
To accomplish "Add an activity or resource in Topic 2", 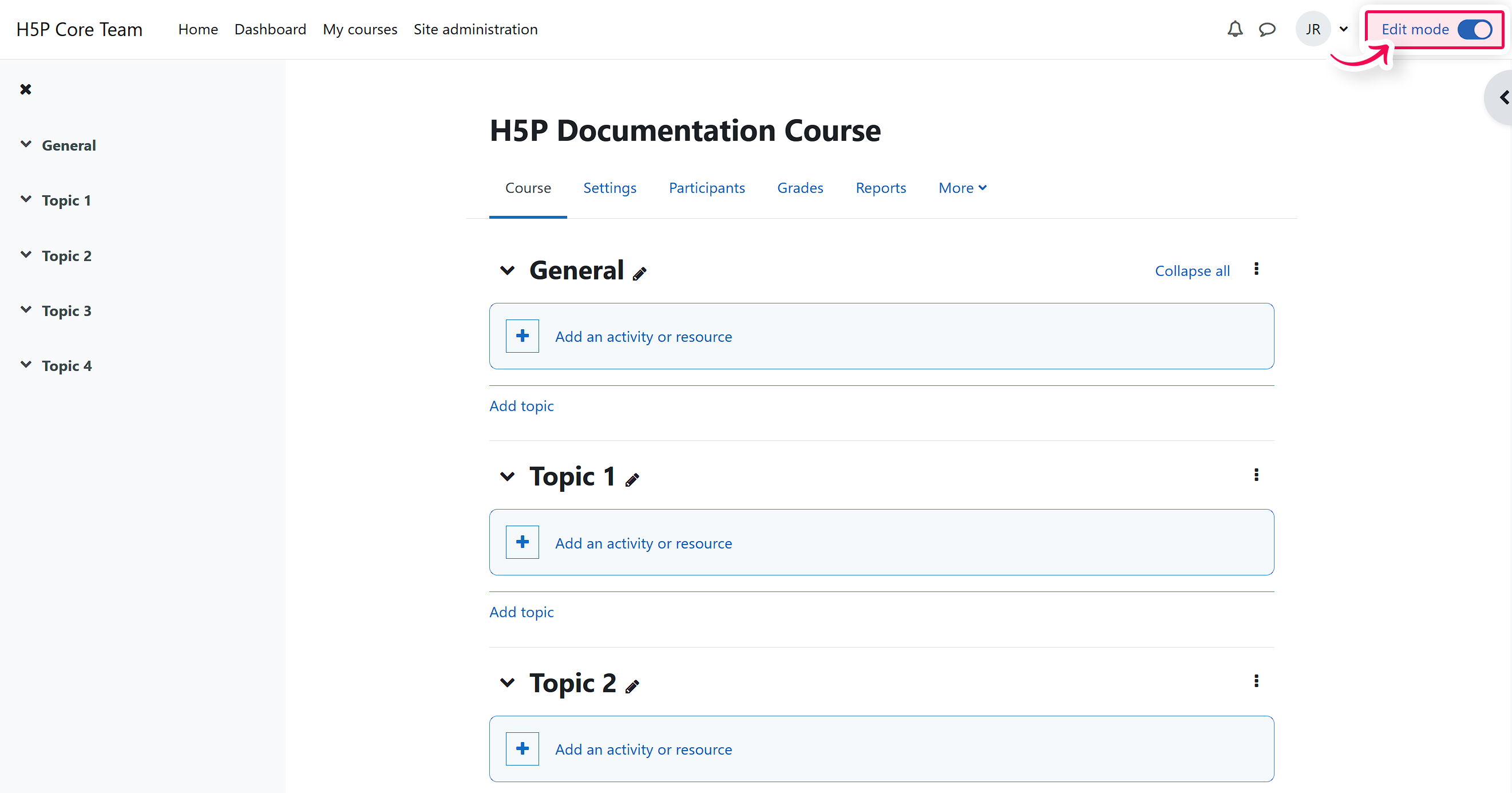I will 881,748.
